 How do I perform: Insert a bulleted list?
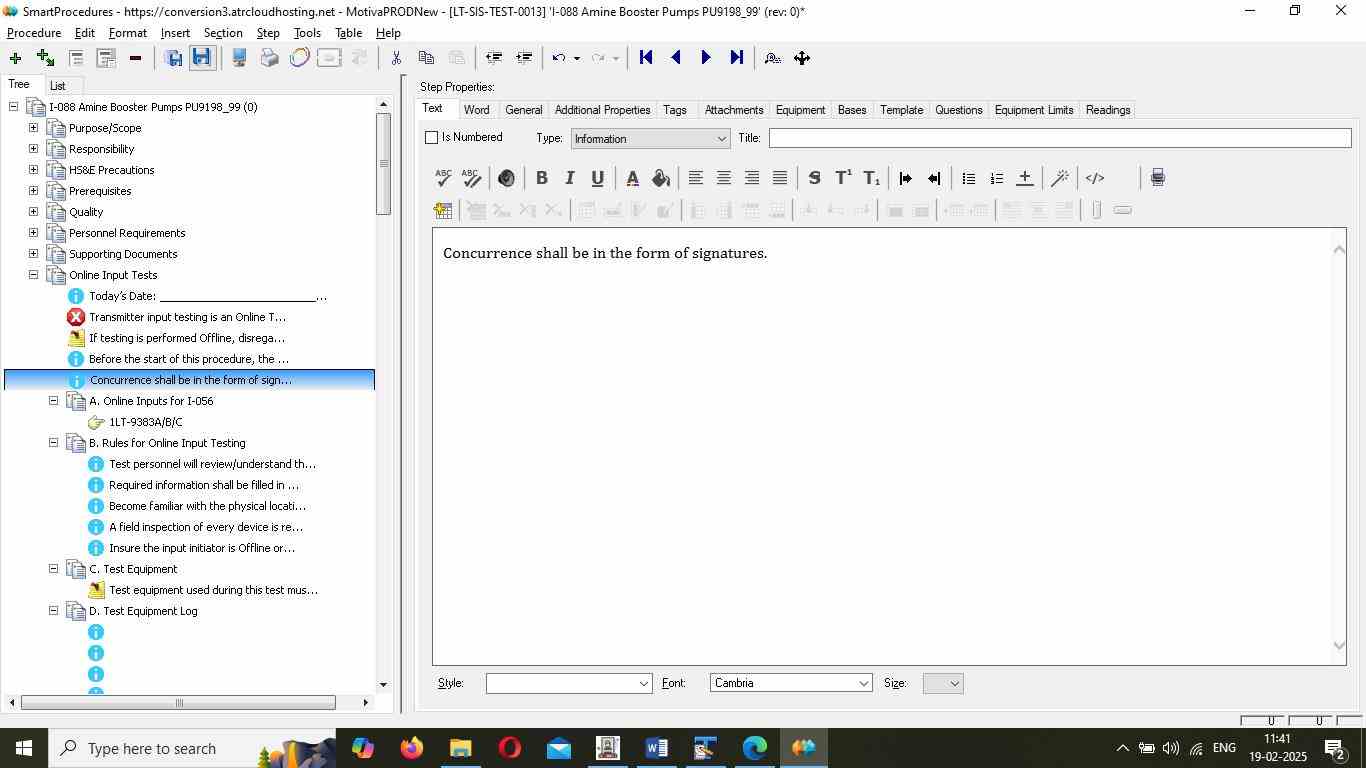pyautogui.click(x=968, y=178)
